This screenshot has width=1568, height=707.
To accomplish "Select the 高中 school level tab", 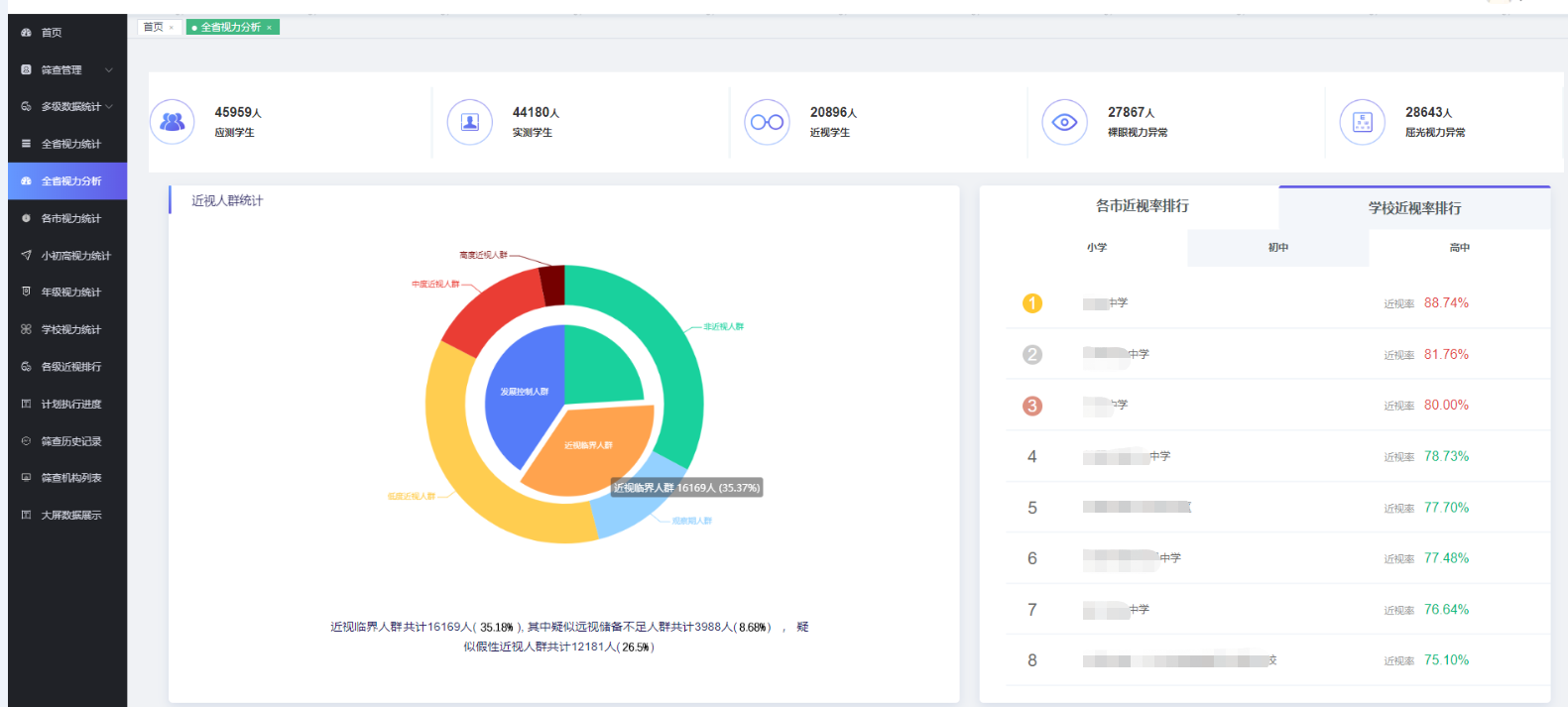I will point(1459,248).
